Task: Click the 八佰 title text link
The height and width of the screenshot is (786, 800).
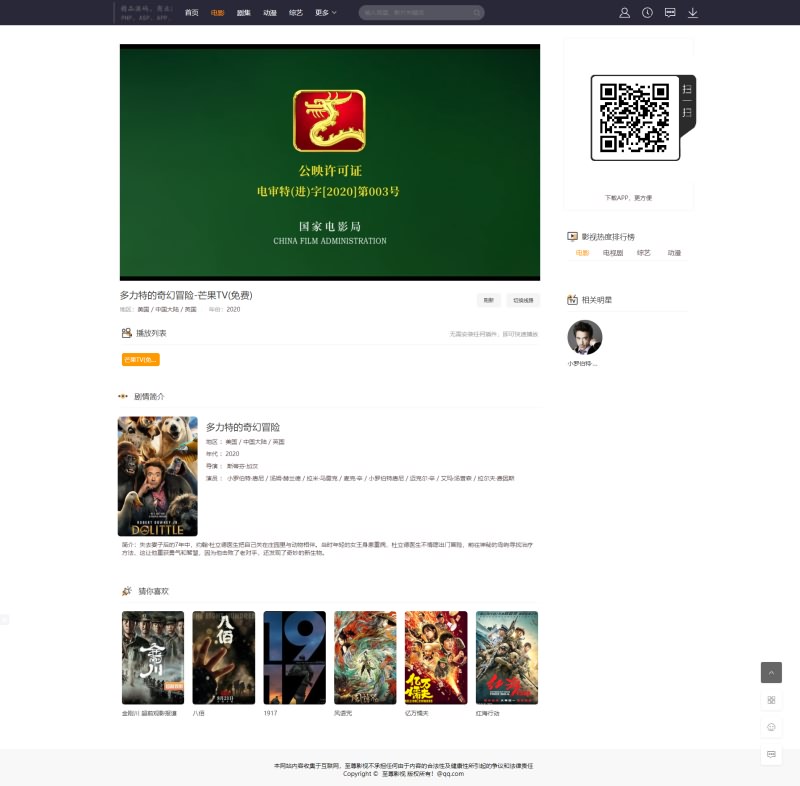Action: coord(198,713)
